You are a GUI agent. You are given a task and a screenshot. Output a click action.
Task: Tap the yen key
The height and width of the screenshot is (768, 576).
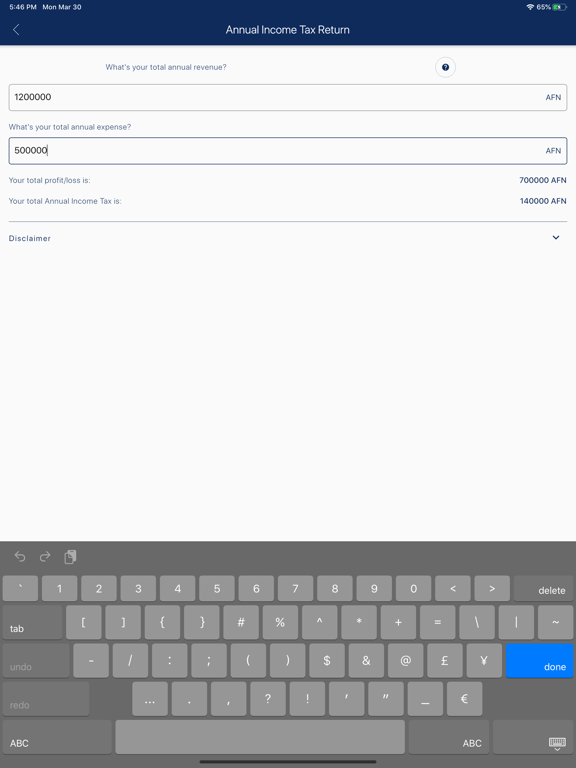coord(484,661)
